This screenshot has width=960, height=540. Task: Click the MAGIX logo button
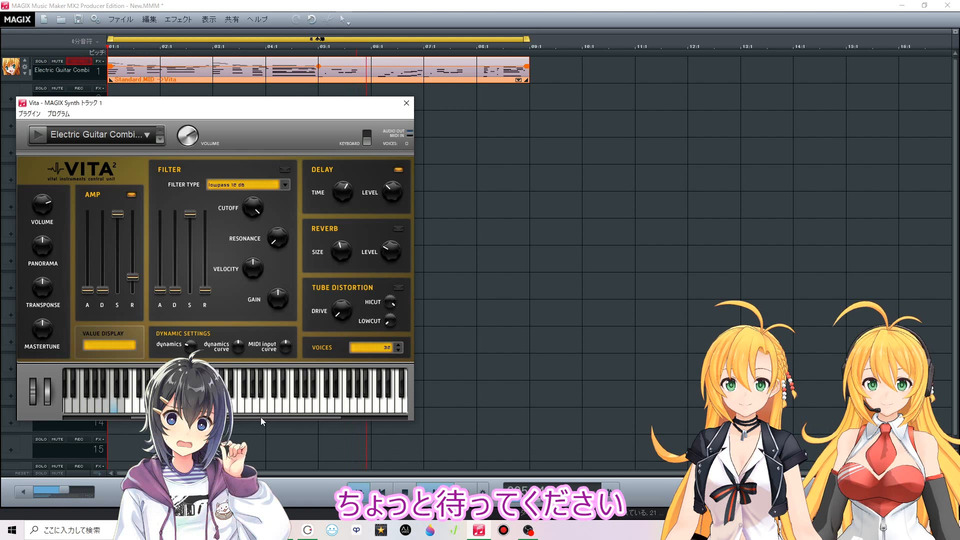tap(17, 20)
